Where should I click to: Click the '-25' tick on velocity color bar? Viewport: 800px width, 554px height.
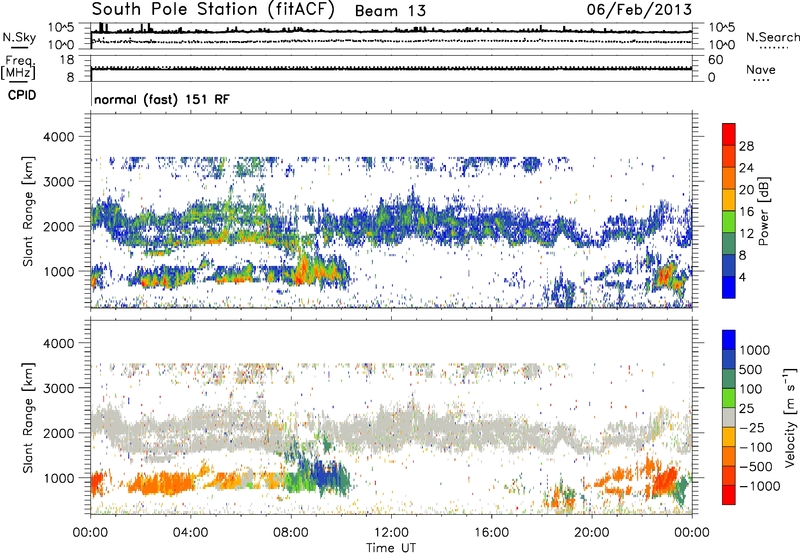(x=755, y=427)
